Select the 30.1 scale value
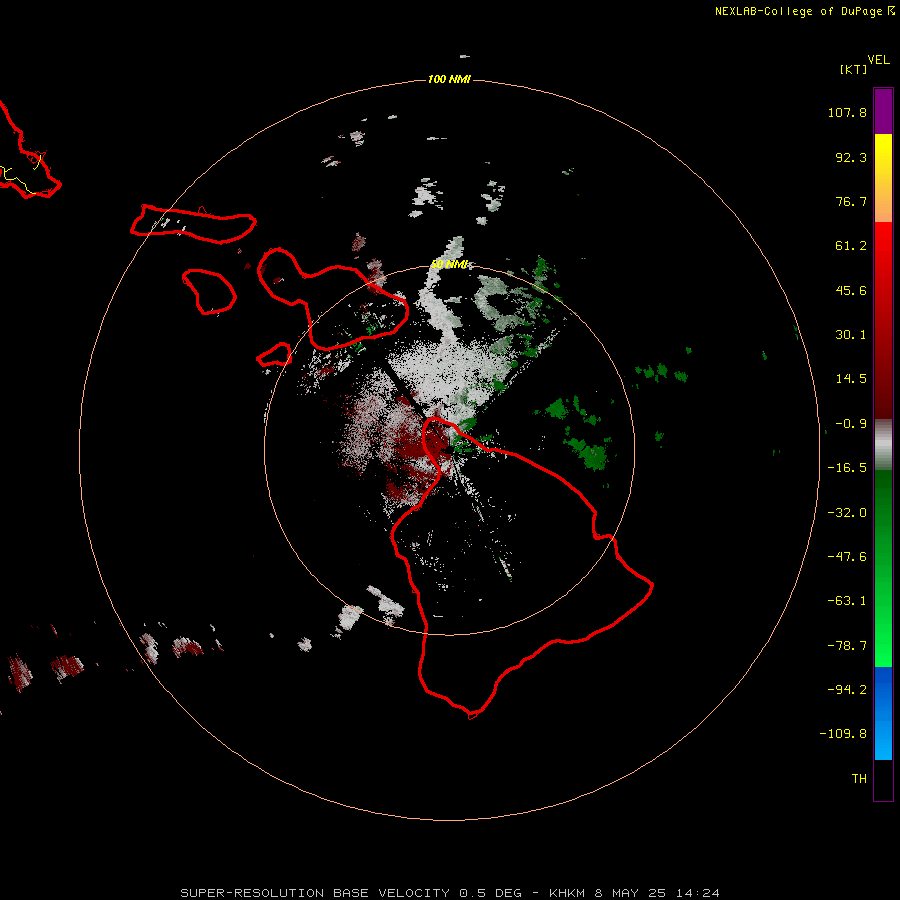 pos(851,335)
